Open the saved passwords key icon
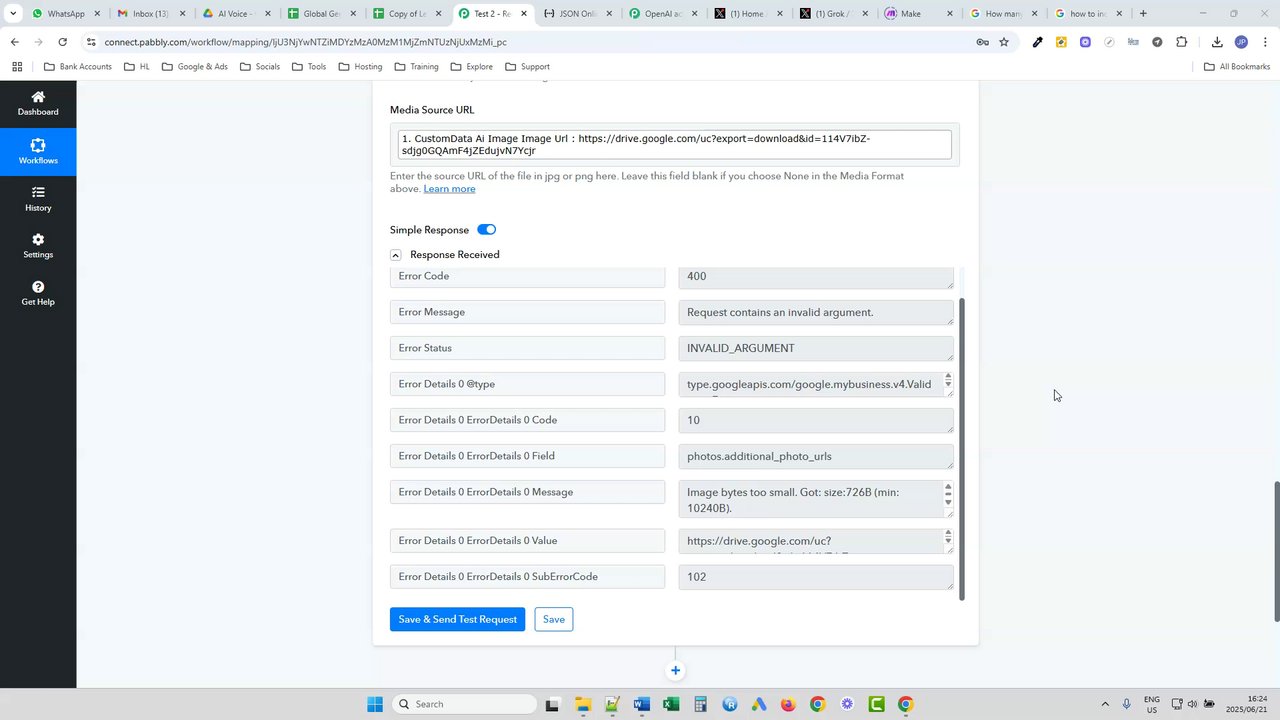1280x720 pixels. [982, 42]
